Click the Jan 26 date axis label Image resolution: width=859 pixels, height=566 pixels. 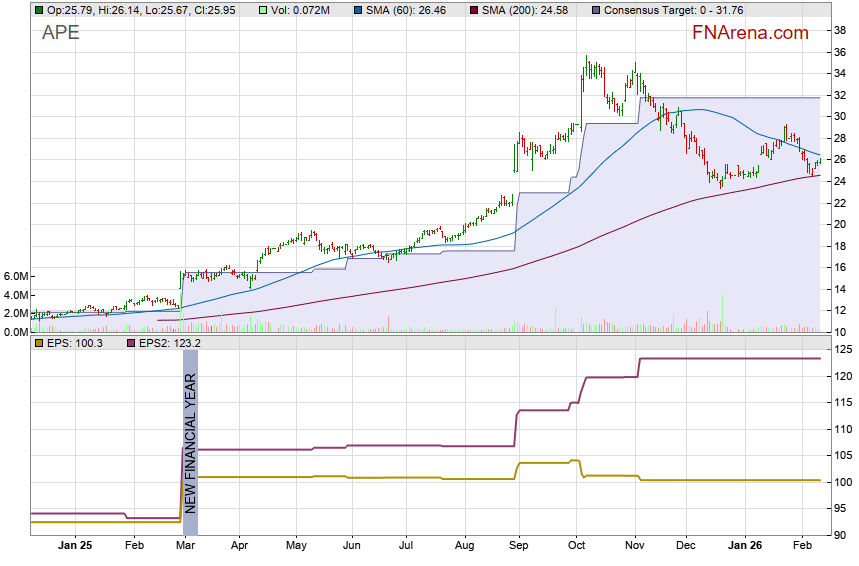742,547
